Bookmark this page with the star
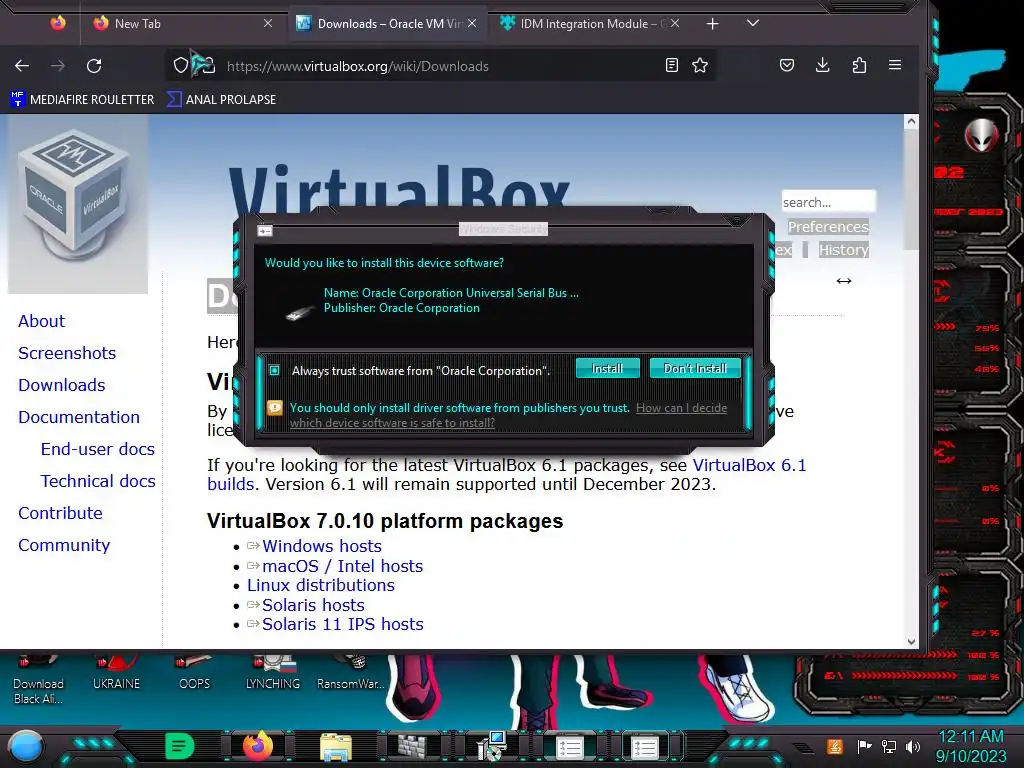Image resolution: width=1024 pixels, height=768 pixels. pos(700,65)
